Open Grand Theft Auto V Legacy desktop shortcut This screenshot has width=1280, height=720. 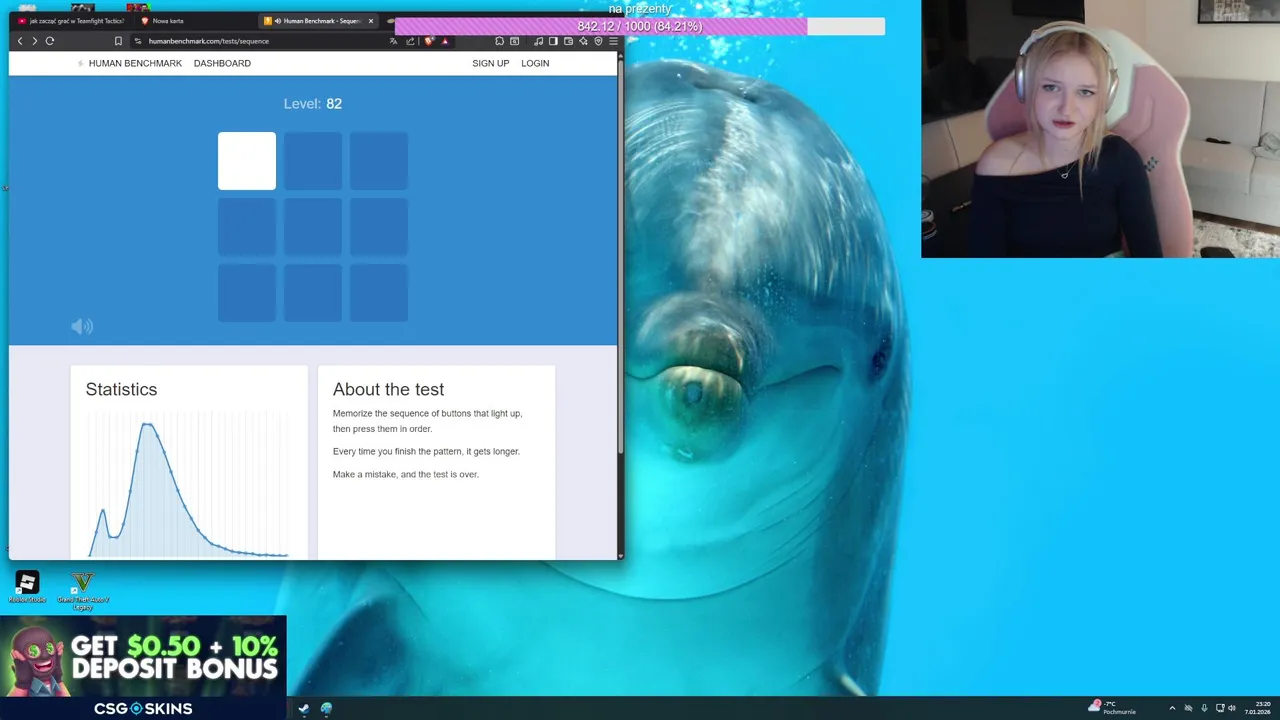(x=83, y=590)
